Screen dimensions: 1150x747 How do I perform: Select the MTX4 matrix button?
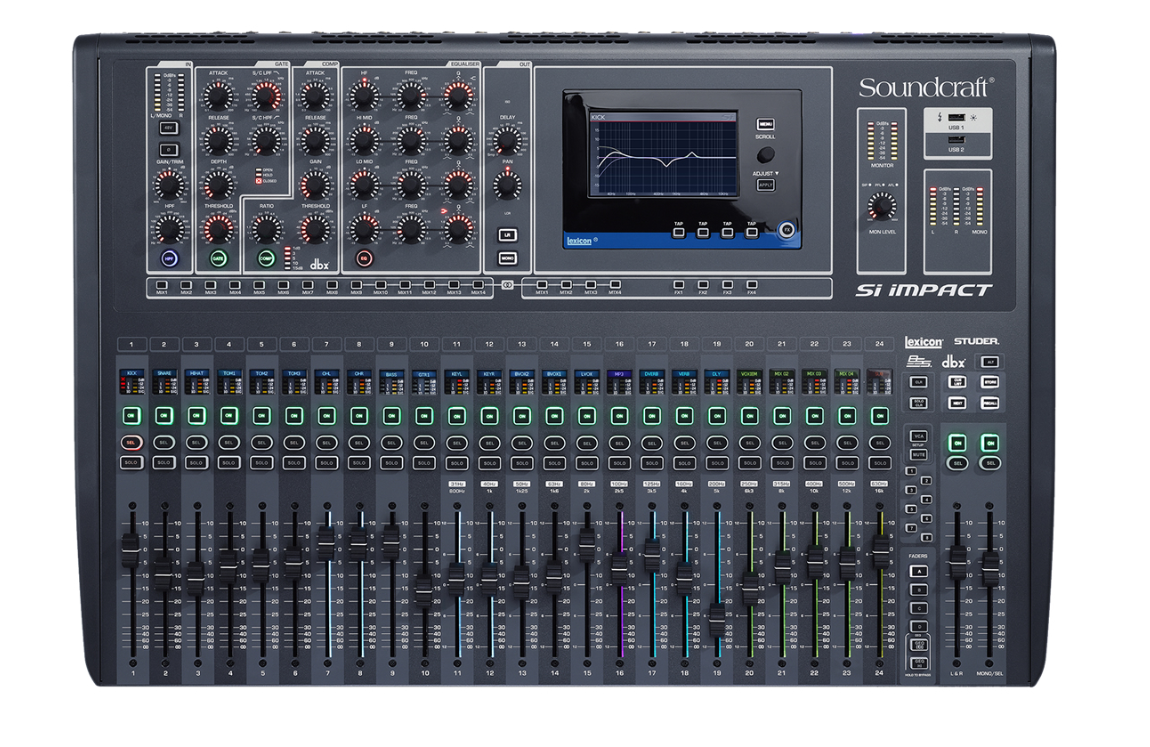tap(615, 284)
